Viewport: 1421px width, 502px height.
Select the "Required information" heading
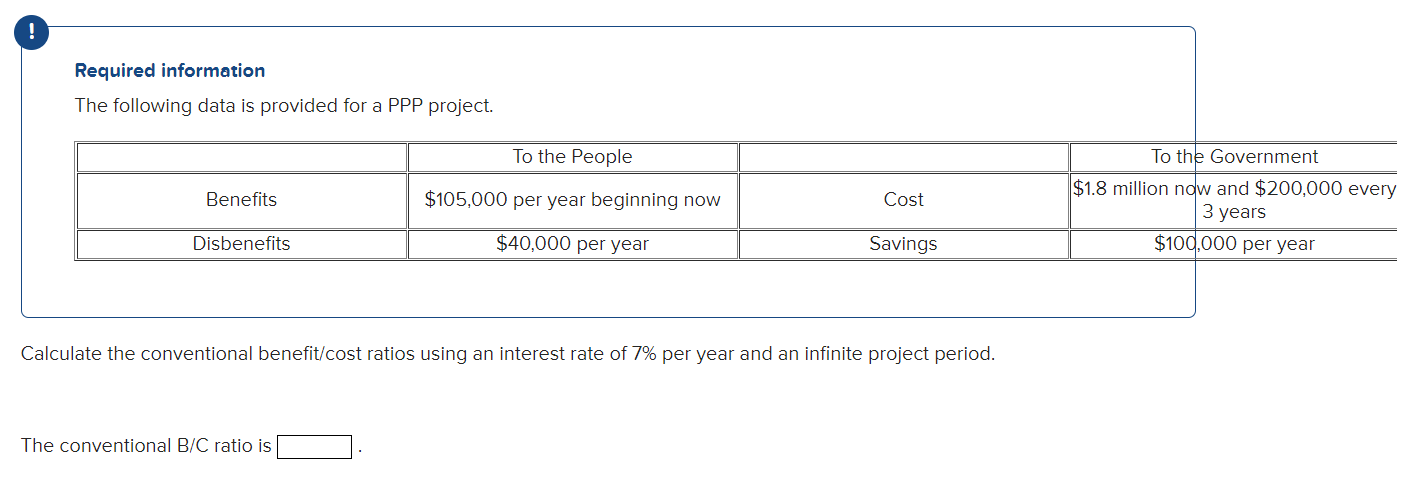tap(170, 71)
